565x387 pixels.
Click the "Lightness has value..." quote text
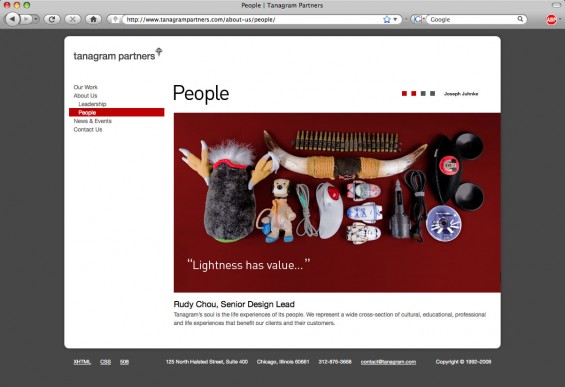pyautogui.click(x=249, y=265)
